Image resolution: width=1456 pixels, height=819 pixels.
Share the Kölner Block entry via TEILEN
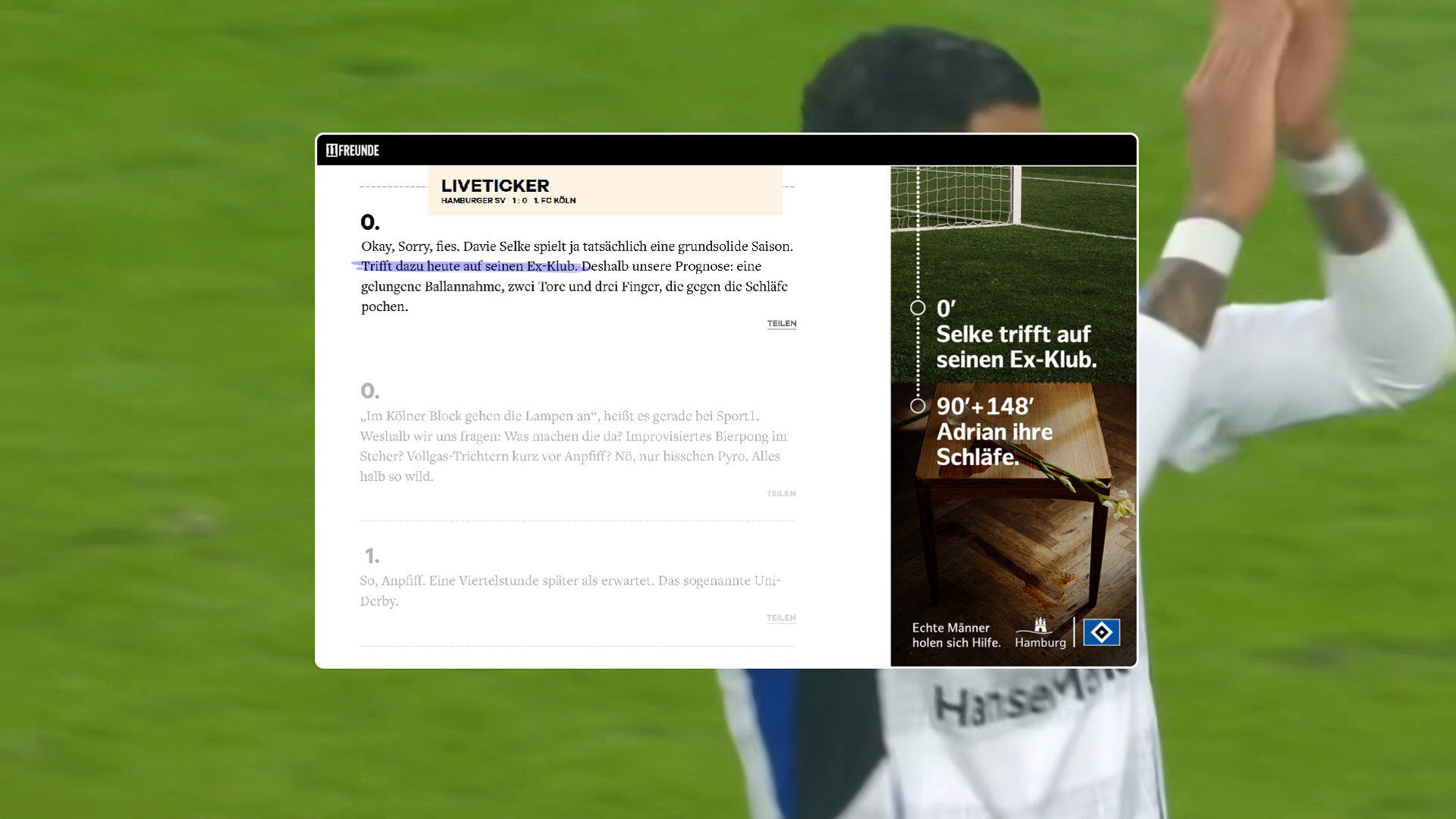click(781, 494)
